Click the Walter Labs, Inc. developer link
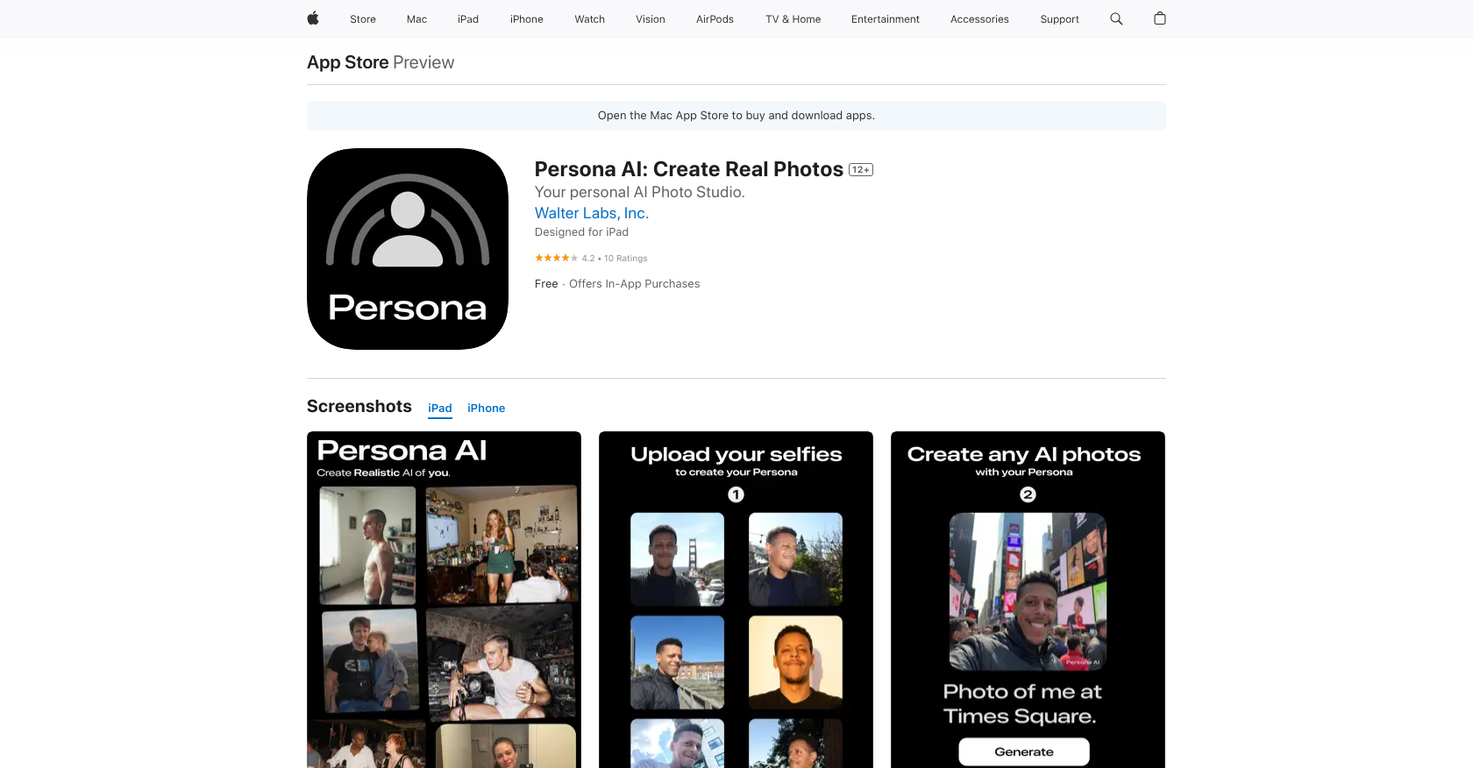1473x768 pixels. pyautogui.click(x=591, y=213)
